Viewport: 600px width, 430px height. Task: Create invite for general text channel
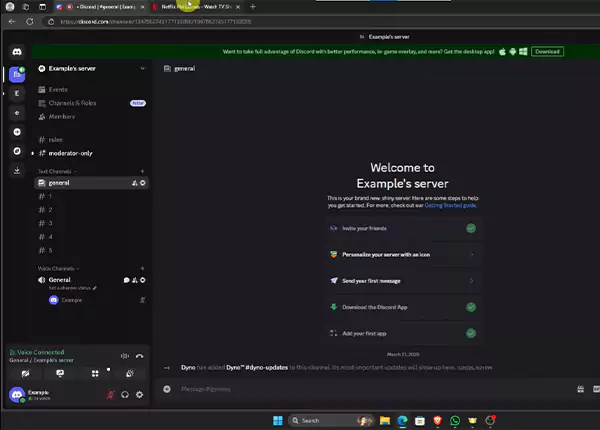[135, 183]
